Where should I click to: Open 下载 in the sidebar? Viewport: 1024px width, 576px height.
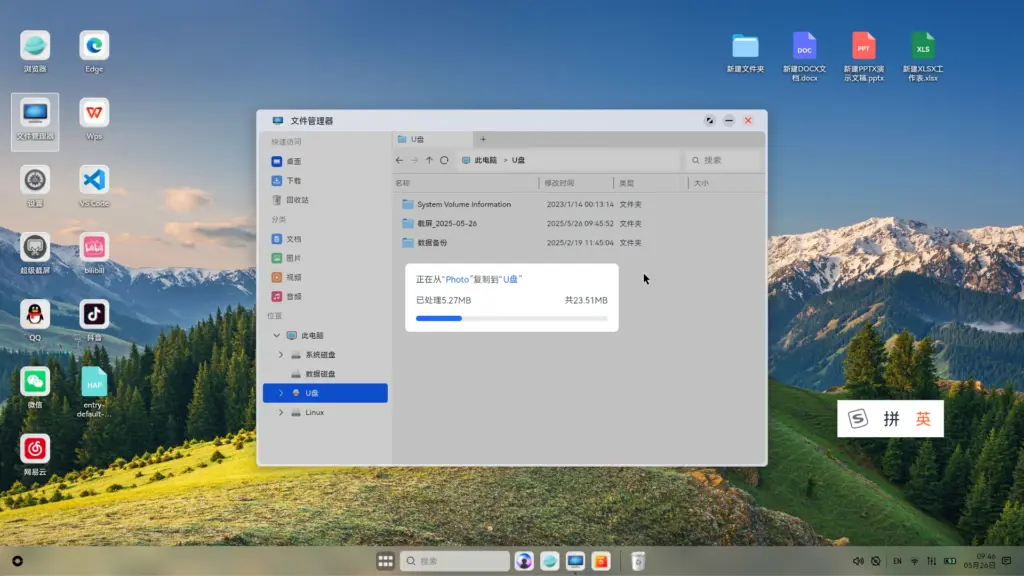pos(293,181)
